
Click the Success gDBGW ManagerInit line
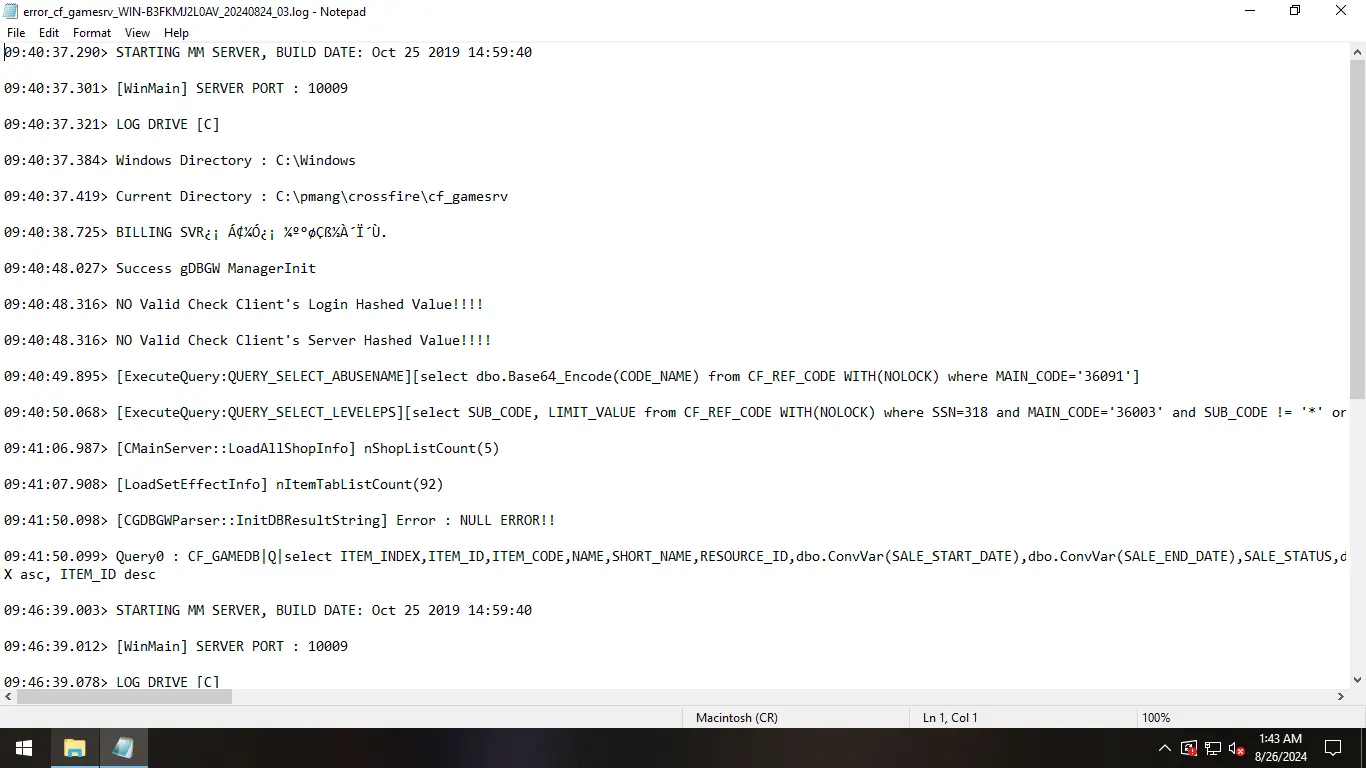click(160, 268)
